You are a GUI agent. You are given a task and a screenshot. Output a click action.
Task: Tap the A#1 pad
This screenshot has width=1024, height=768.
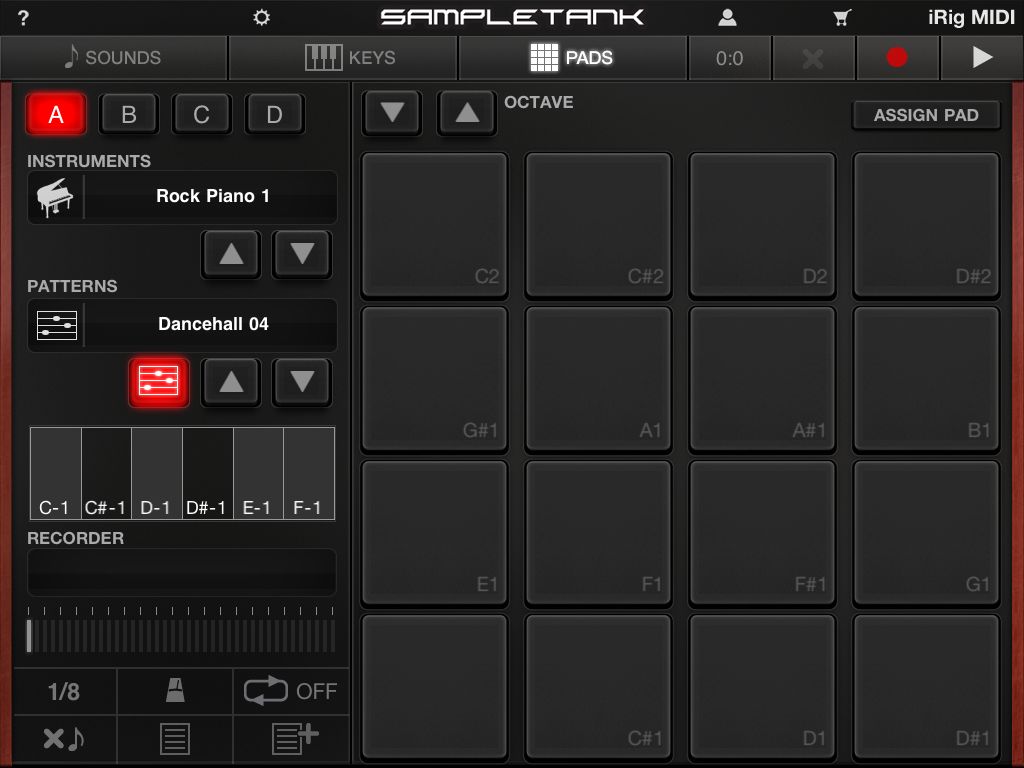(x=762, y=379)
